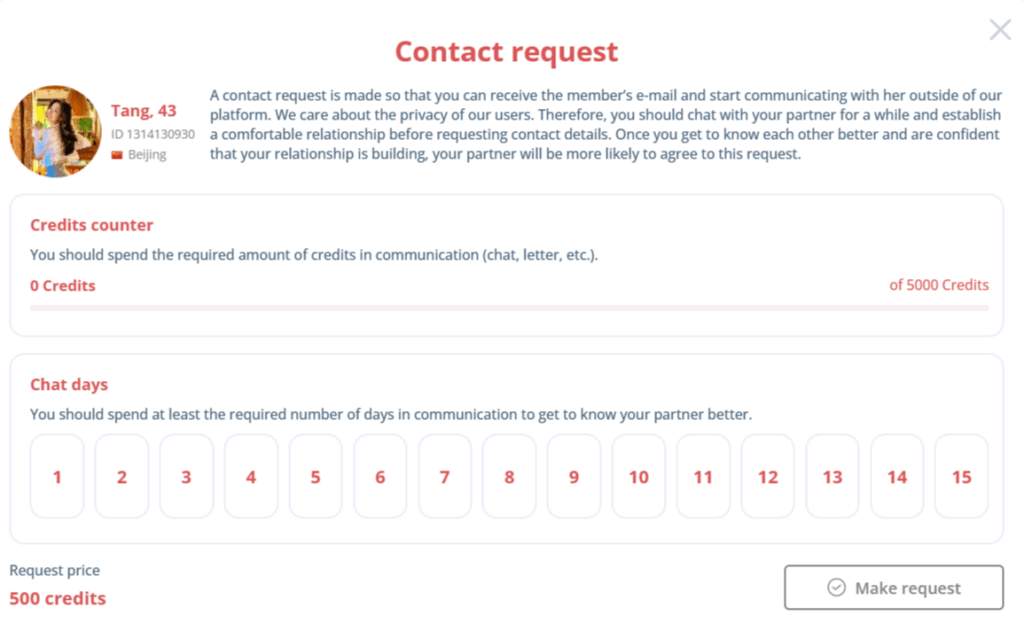Click the Contact request title
1024x623 pixels.
[507, 51]
